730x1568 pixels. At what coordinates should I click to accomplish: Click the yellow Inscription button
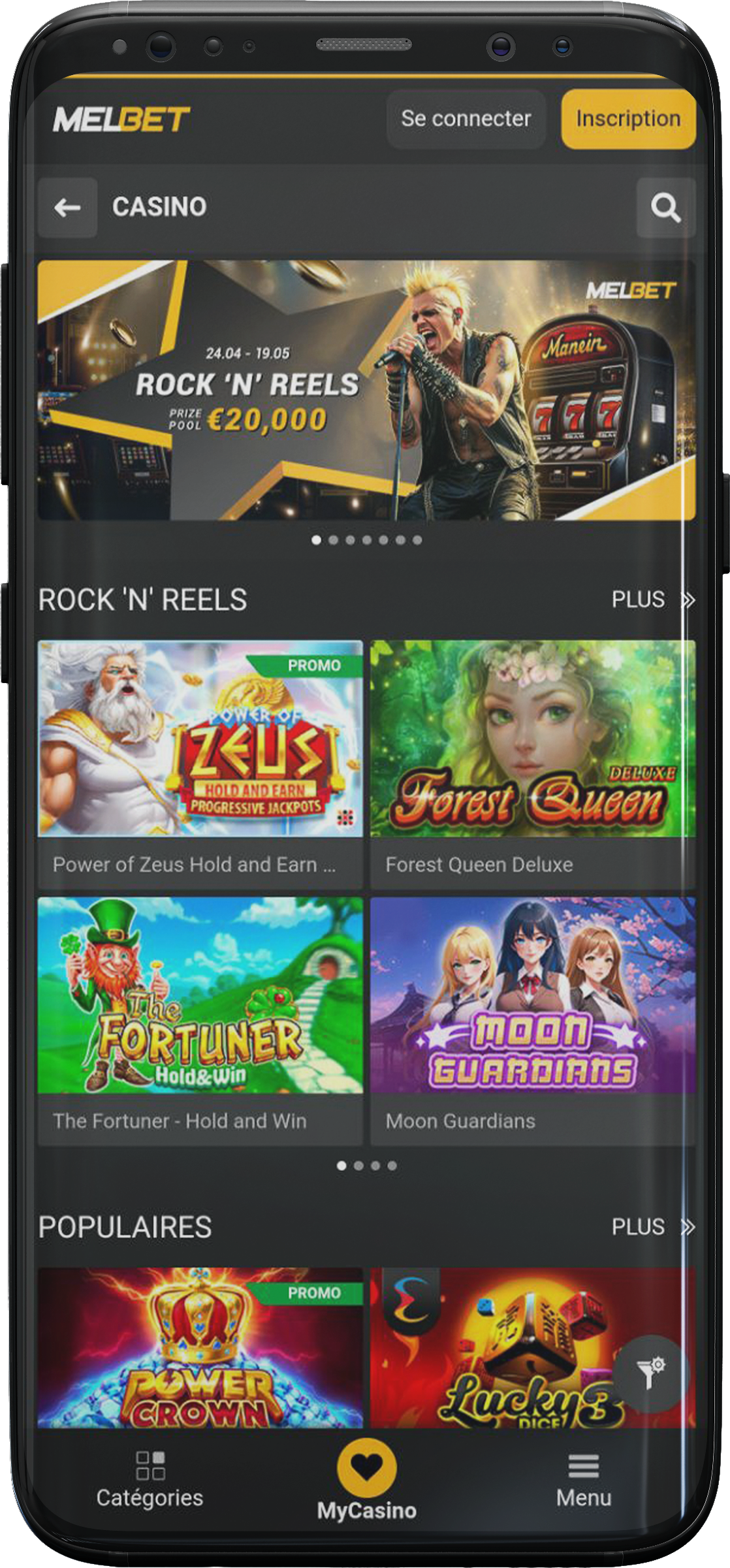pyautogui.click(x=628, y=119)
